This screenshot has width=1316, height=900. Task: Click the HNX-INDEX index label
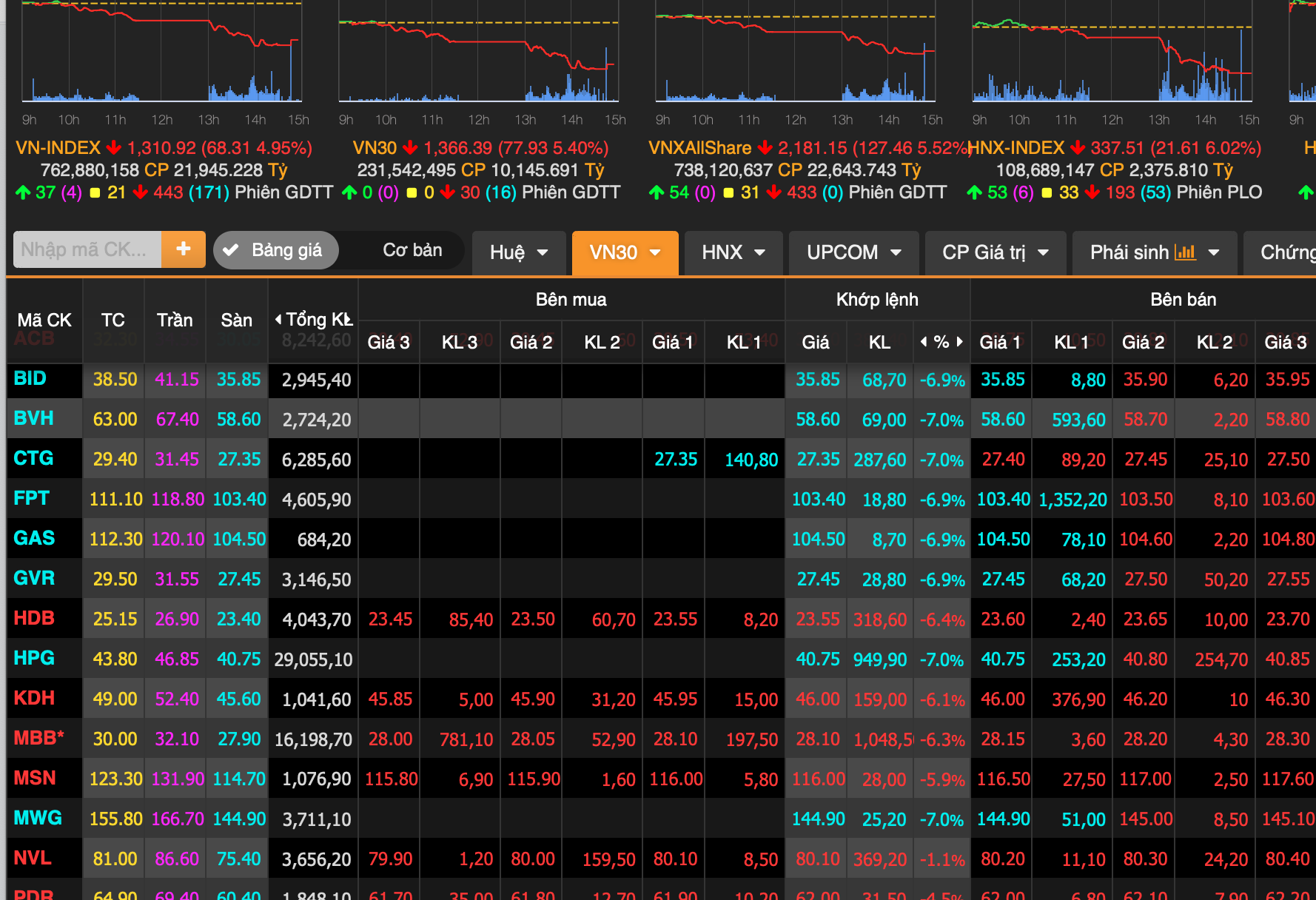pyautogui.click(x=1016, y=148)
